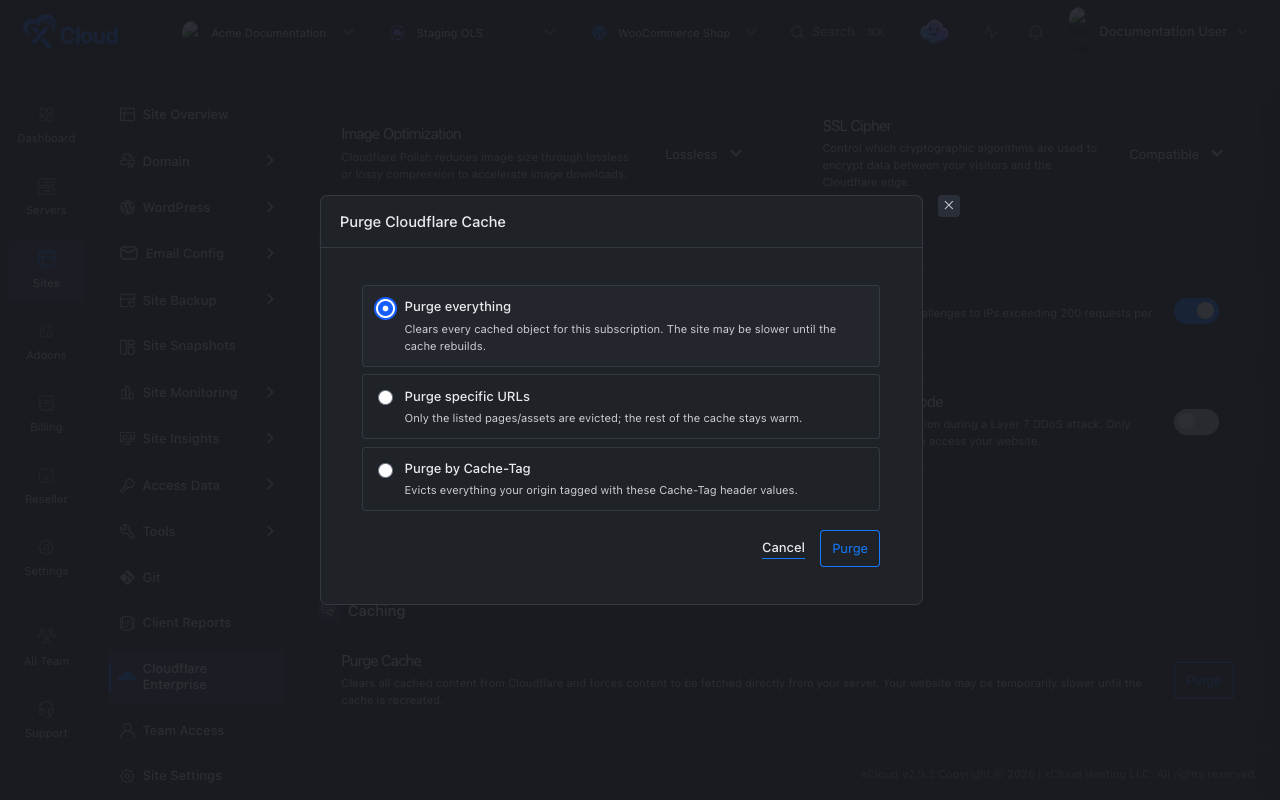Cancel the Purge Cloudflare Cache dialog

click(783, 548)
